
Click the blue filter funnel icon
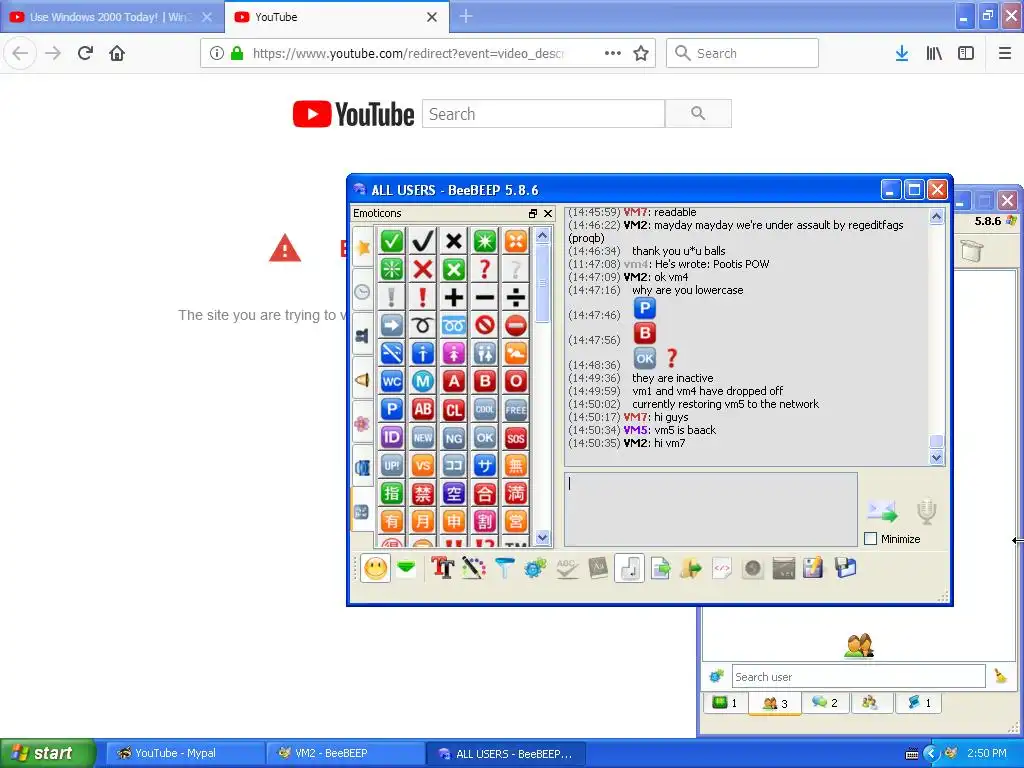pos(504,568)
